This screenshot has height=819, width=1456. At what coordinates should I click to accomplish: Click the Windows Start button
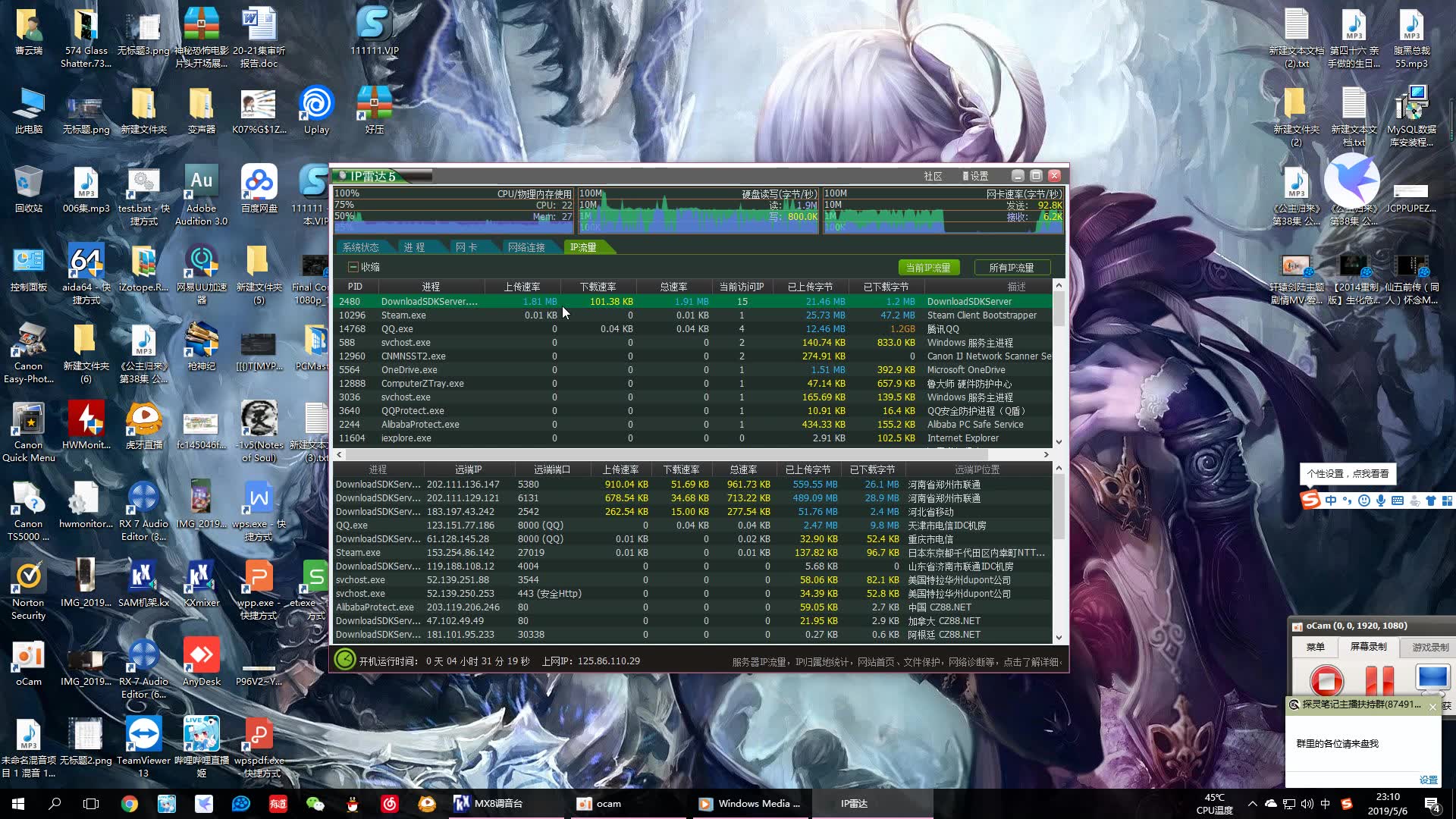tap(18, 804)
